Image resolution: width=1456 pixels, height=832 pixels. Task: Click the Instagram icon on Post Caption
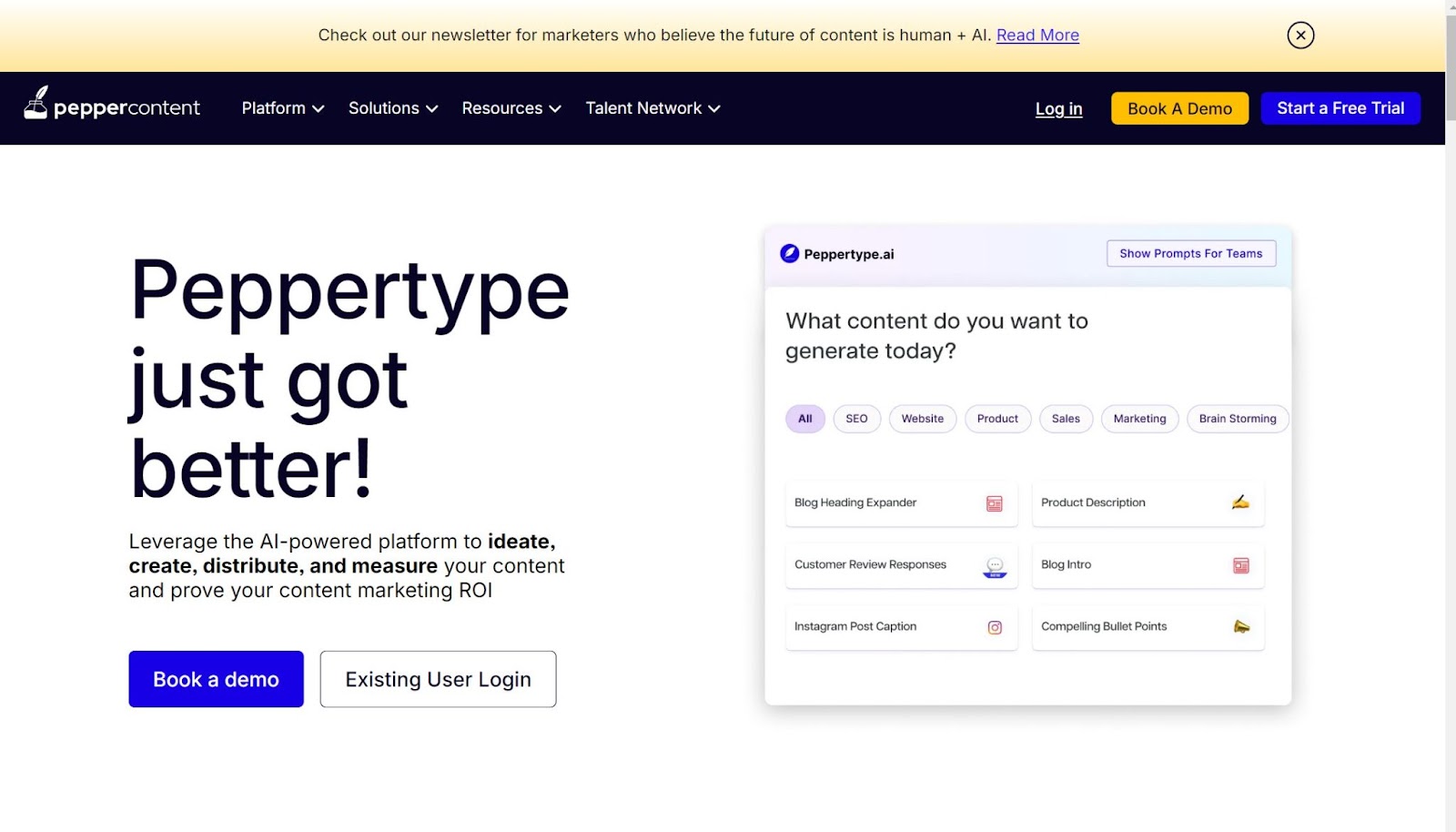pyautogui.click(x=995, y=627)
